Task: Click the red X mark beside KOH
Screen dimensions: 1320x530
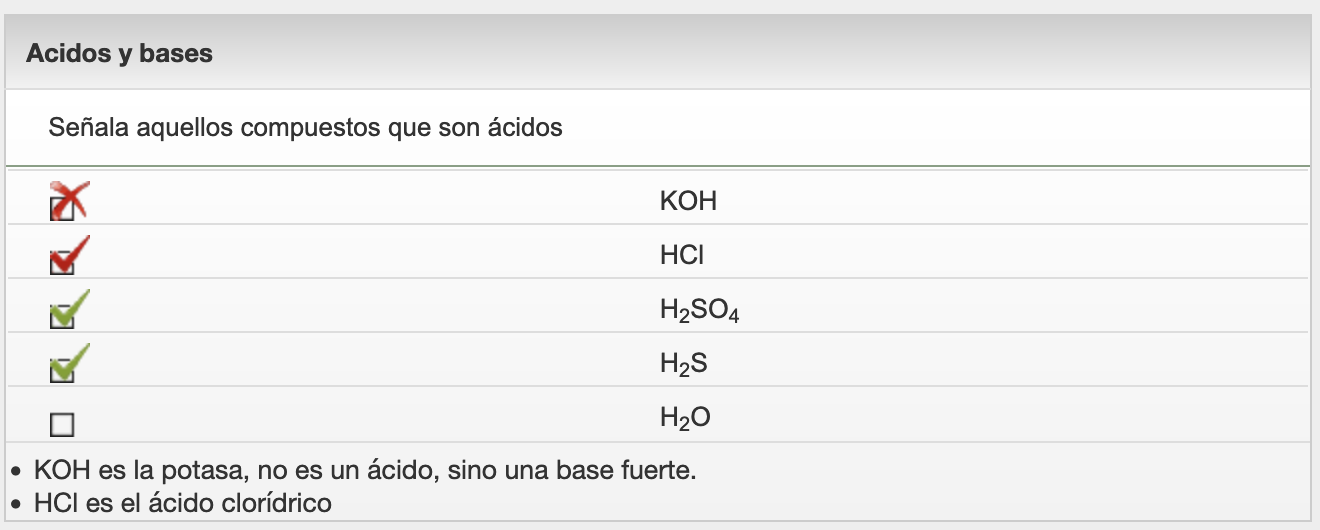Action: 72,197
